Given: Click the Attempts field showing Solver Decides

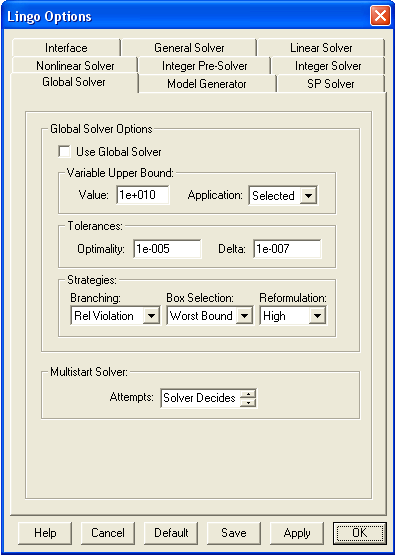Looking at the screenshot, I should click(x=200, y=398).
